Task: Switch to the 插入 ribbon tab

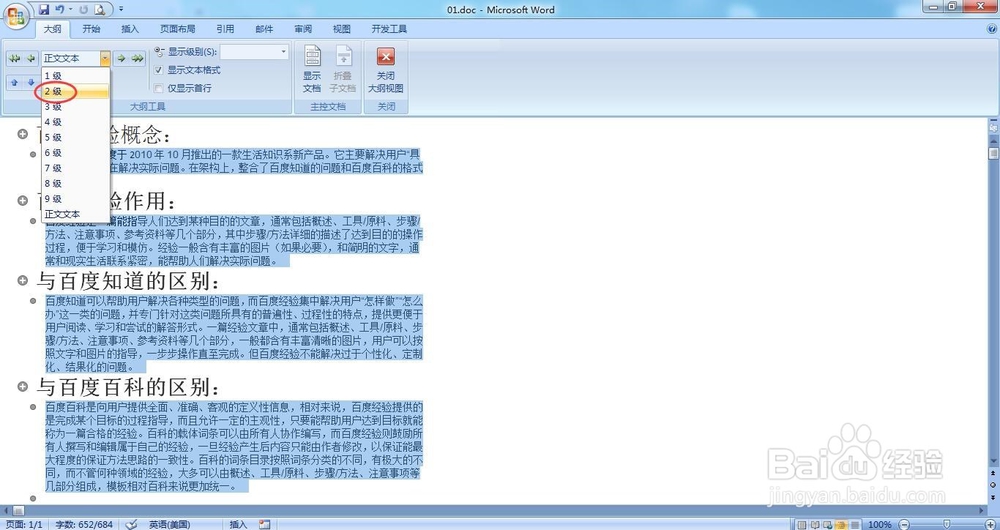Action: coord(130,29)
